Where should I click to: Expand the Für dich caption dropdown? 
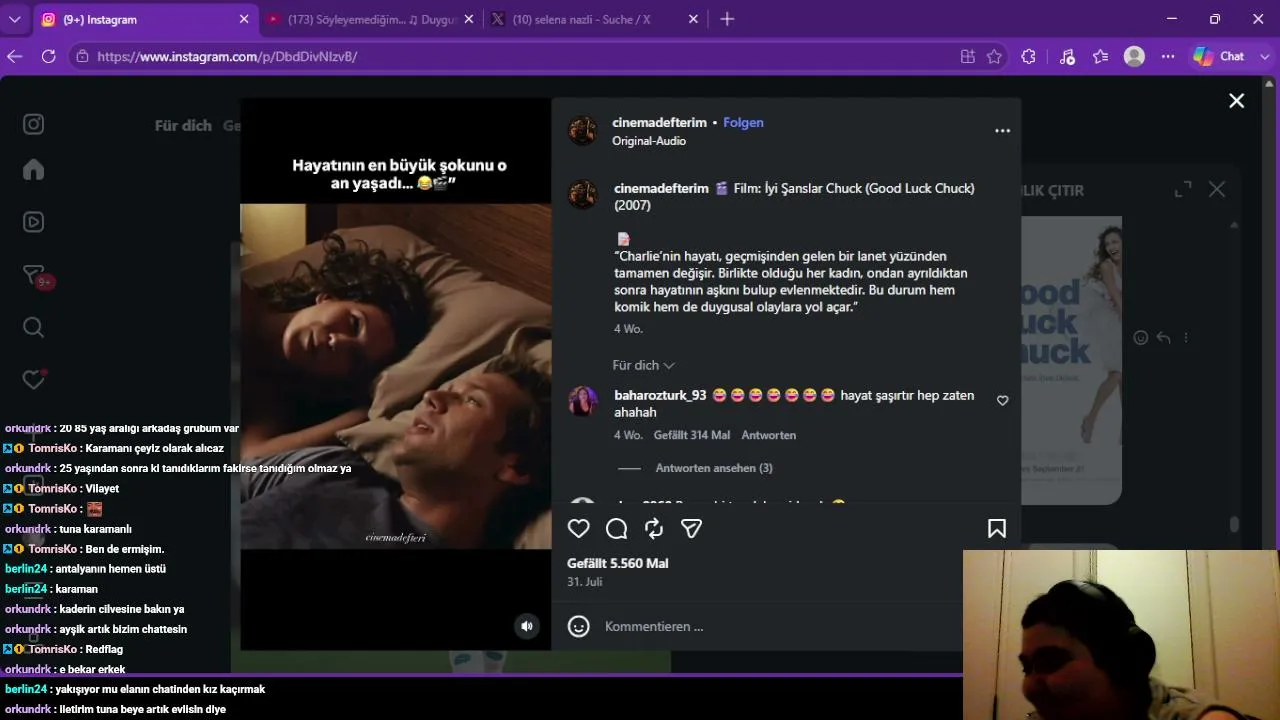point(644,365)
